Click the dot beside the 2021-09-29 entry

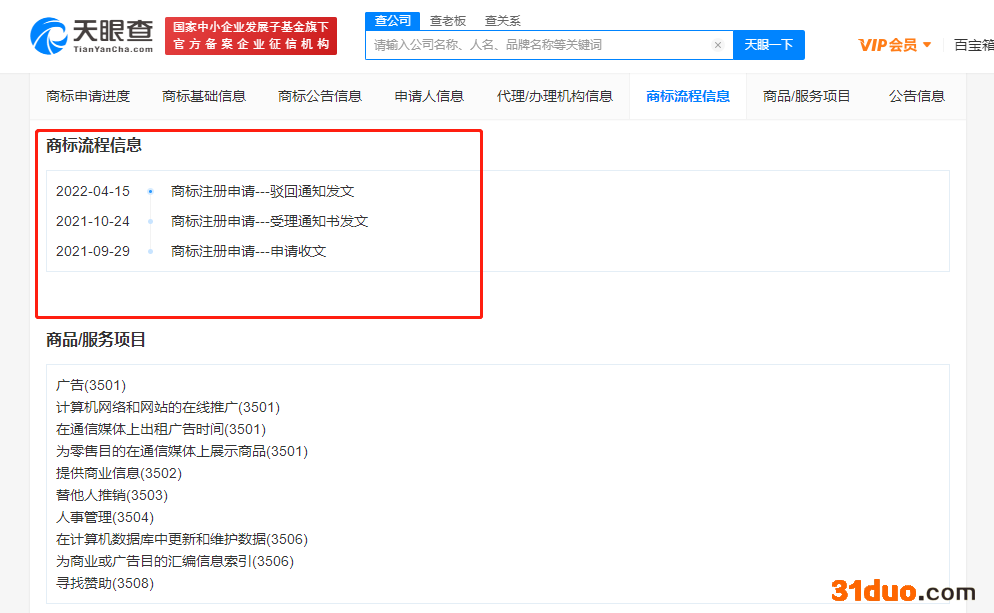(x=151, y=252)
